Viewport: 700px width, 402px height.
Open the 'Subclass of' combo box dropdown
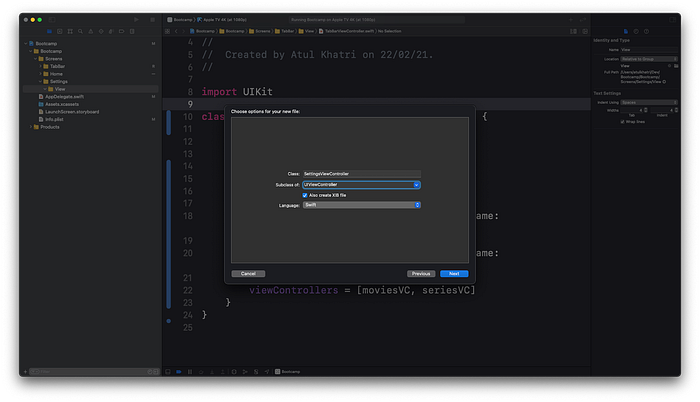point(416,184)
